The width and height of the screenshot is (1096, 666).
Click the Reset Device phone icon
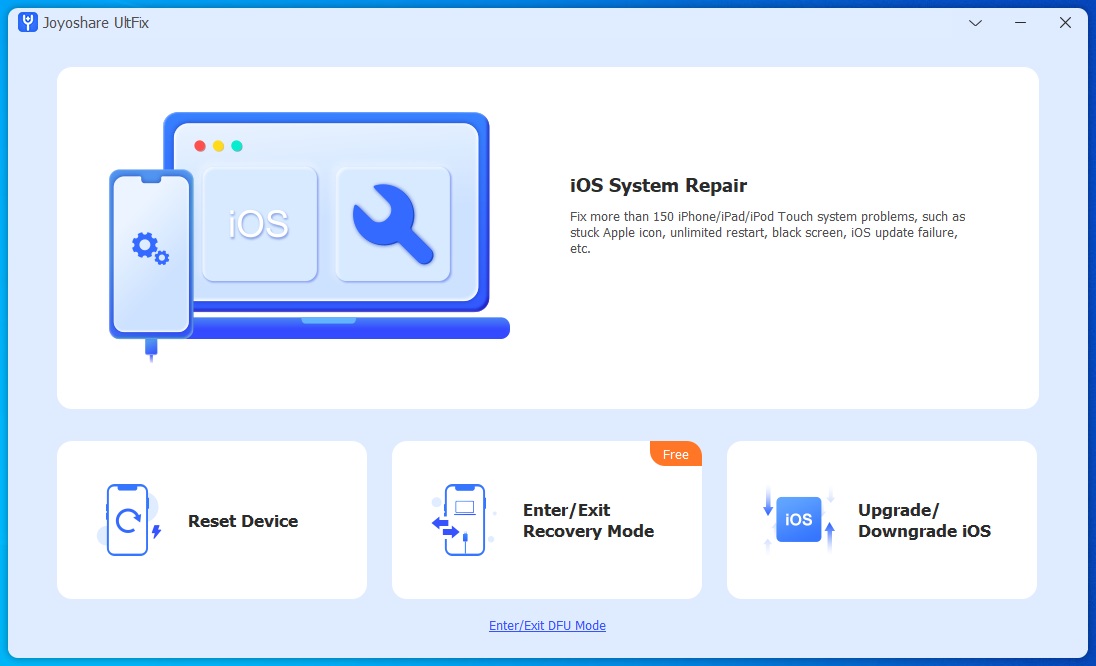[x=128, y=520]
